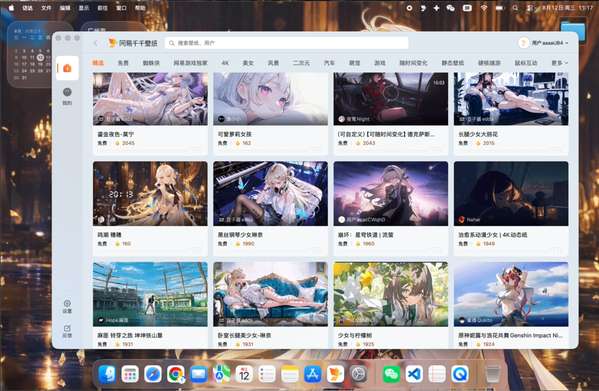Open the 我的 (My) section in the sidebar
The width and height of the screenshot is (599, 391).
click(x=67, y=96)
